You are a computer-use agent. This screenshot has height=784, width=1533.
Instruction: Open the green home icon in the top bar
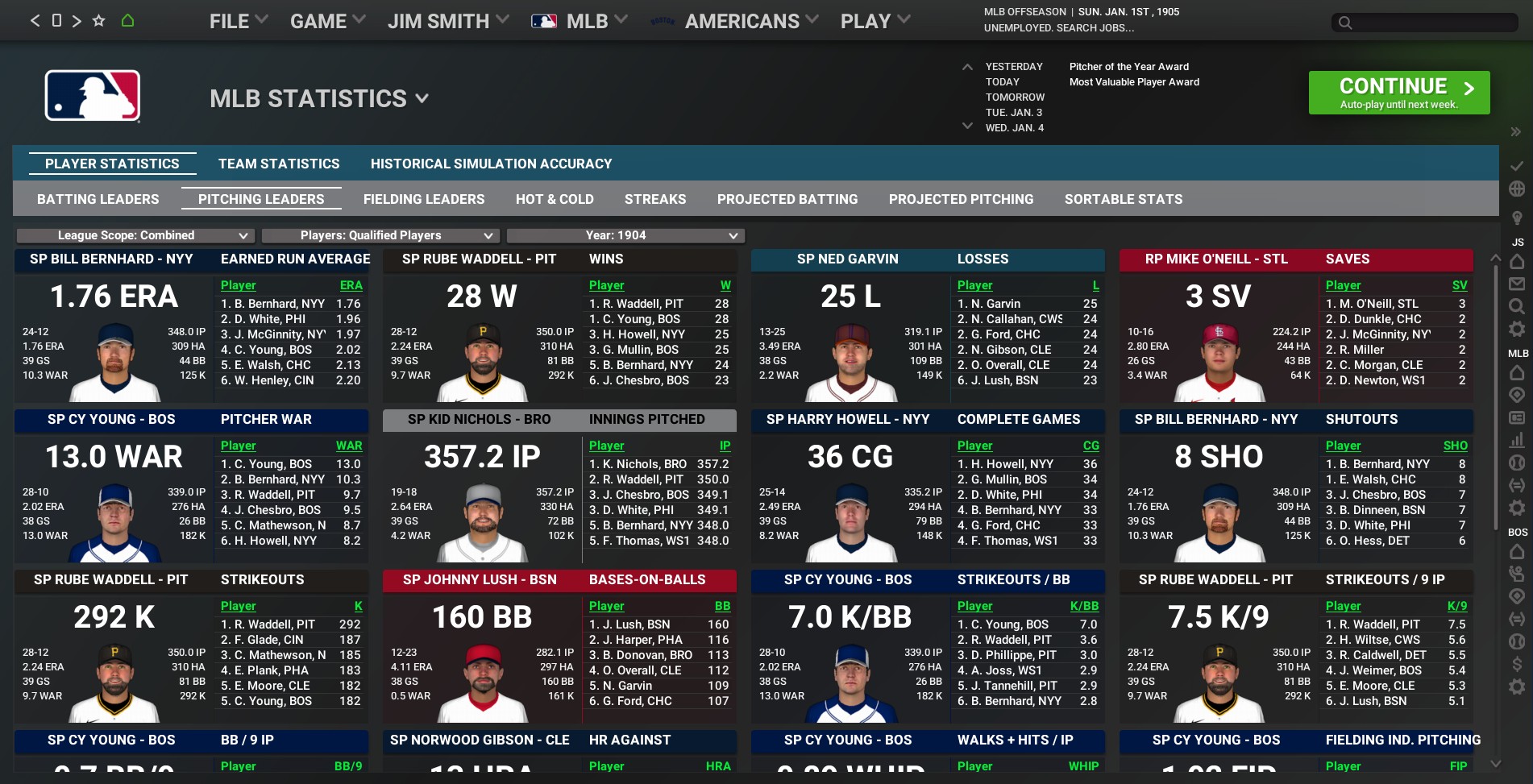[127, 20]
